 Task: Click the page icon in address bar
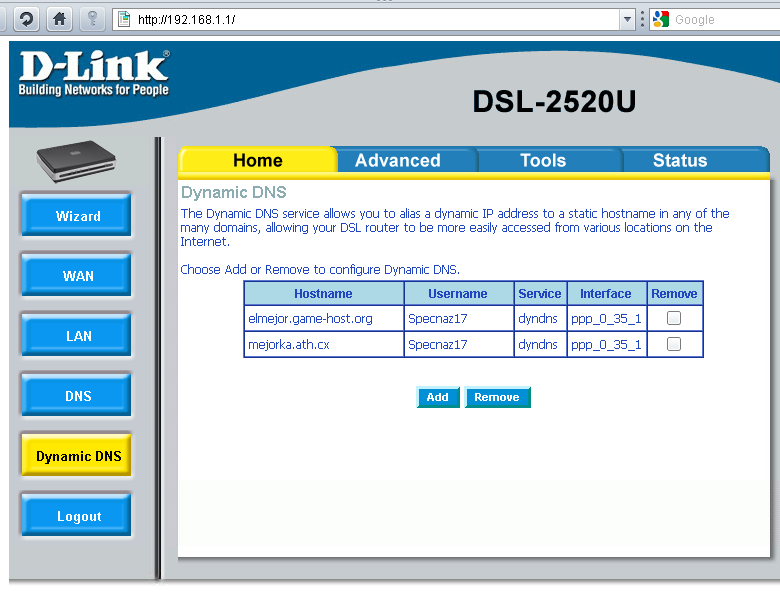pos(124,19)
